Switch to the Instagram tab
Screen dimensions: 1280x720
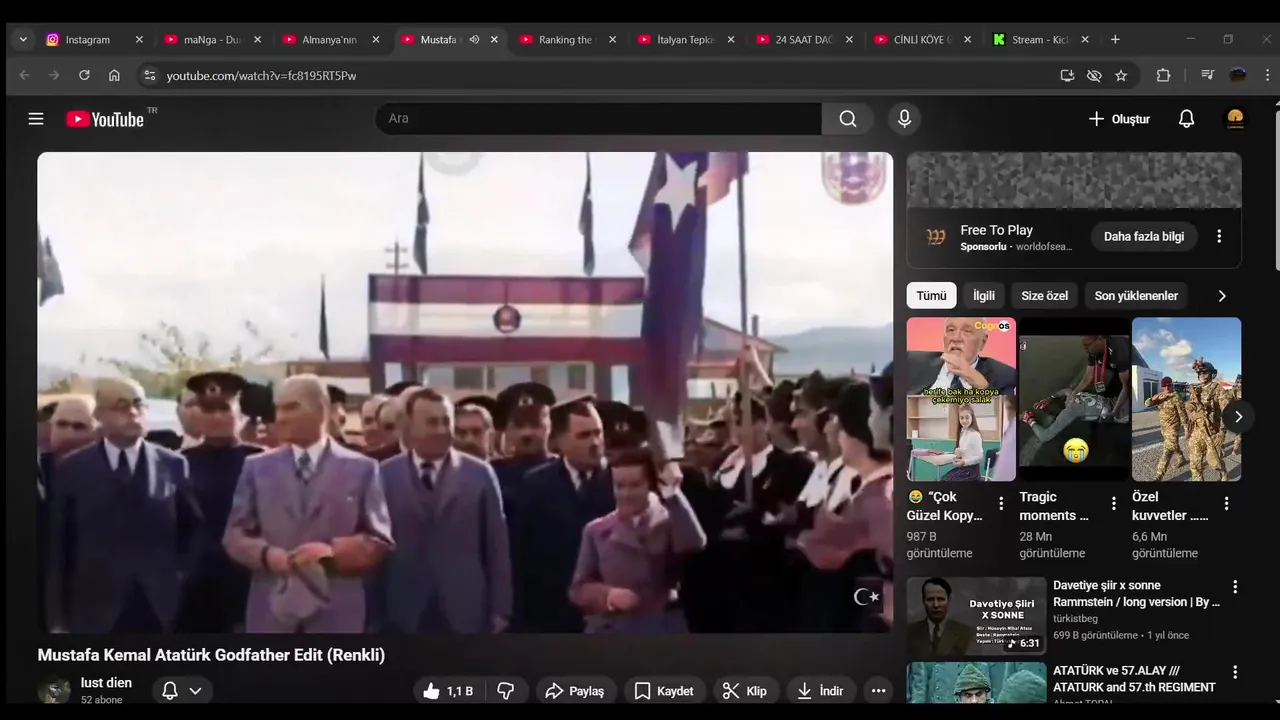point(95,40)
